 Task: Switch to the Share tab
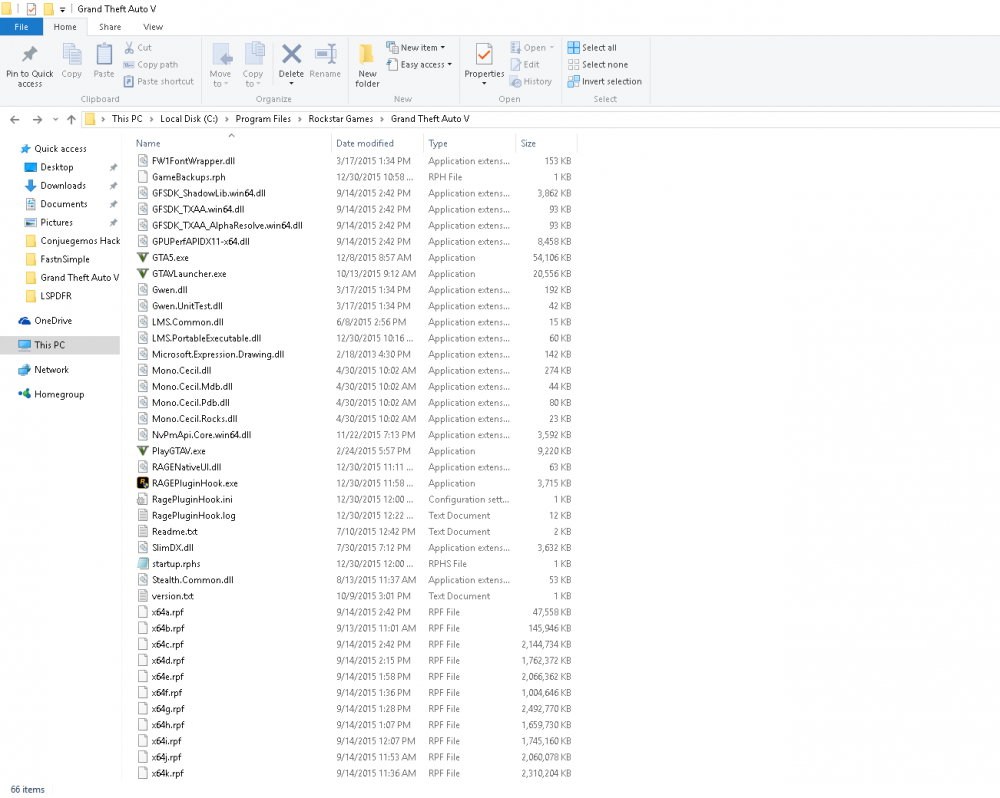point(110,27)
